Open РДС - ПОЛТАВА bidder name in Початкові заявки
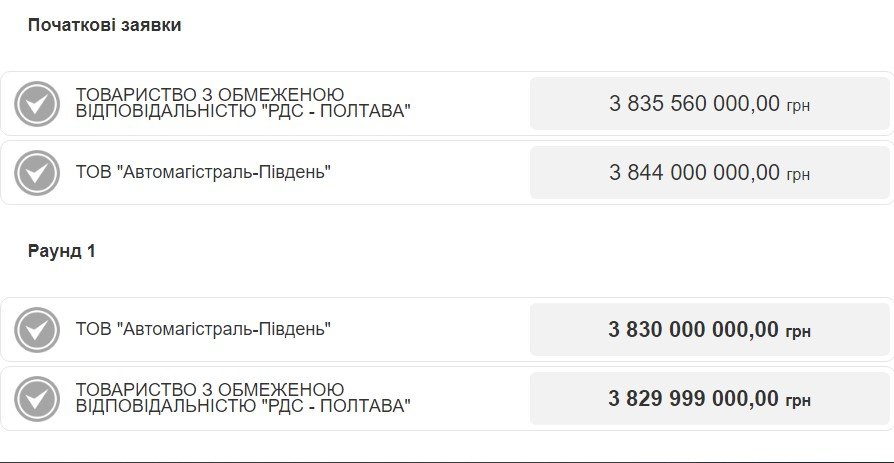Viewport: 894px width, 463px height. tap(243, 103)
